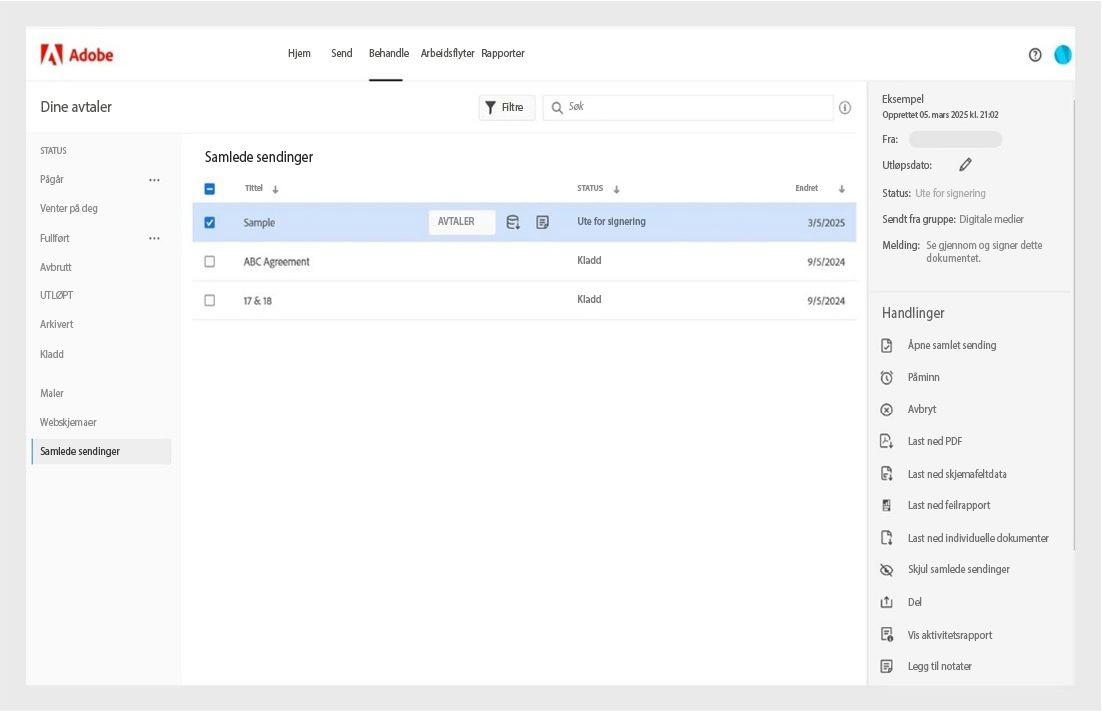Click the AVTALER button on the Sample row
Screen dimensions: 1102x711
click(x=461, y=222)
